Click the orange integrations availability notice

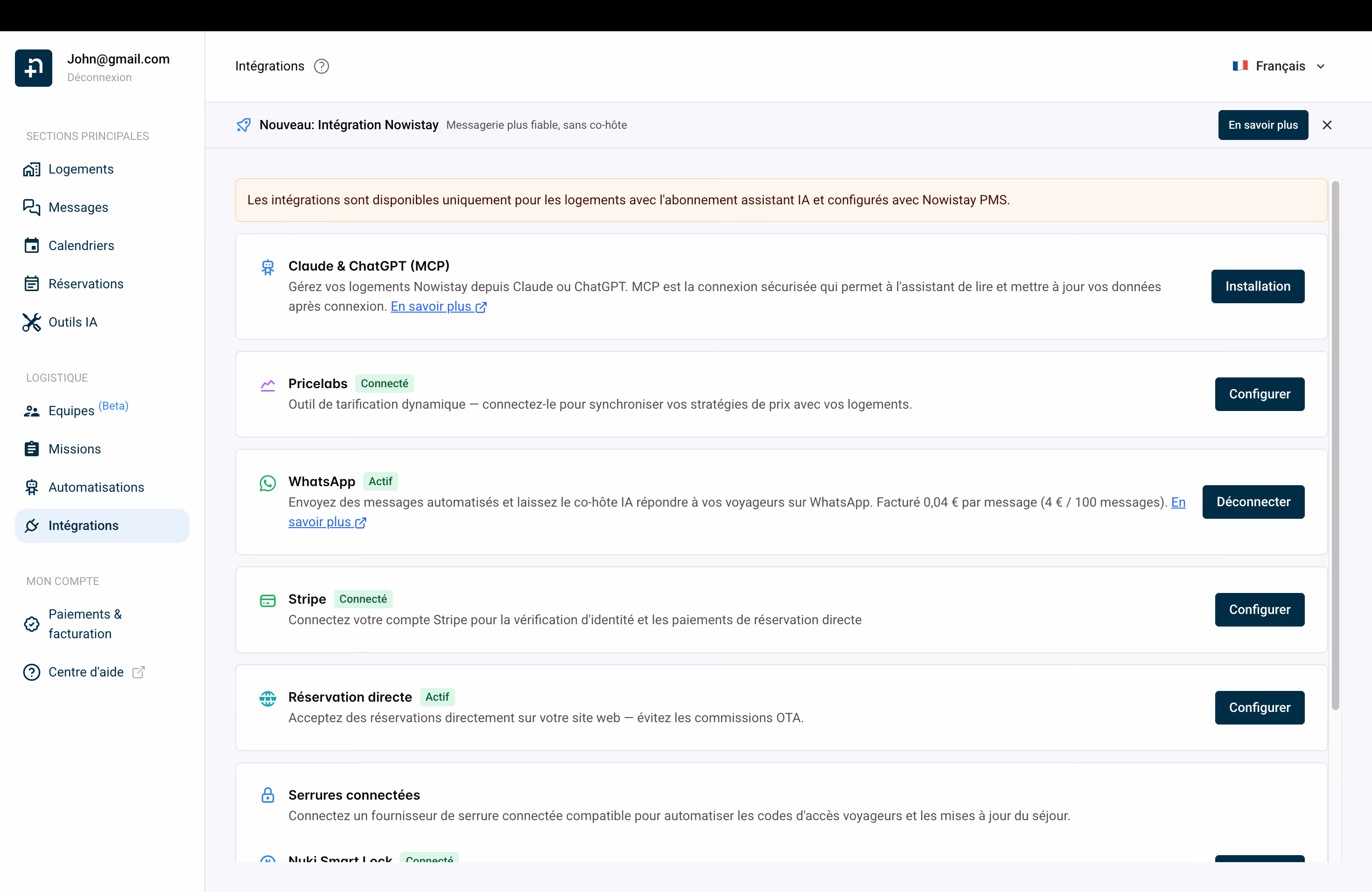(x=781, y=200)
